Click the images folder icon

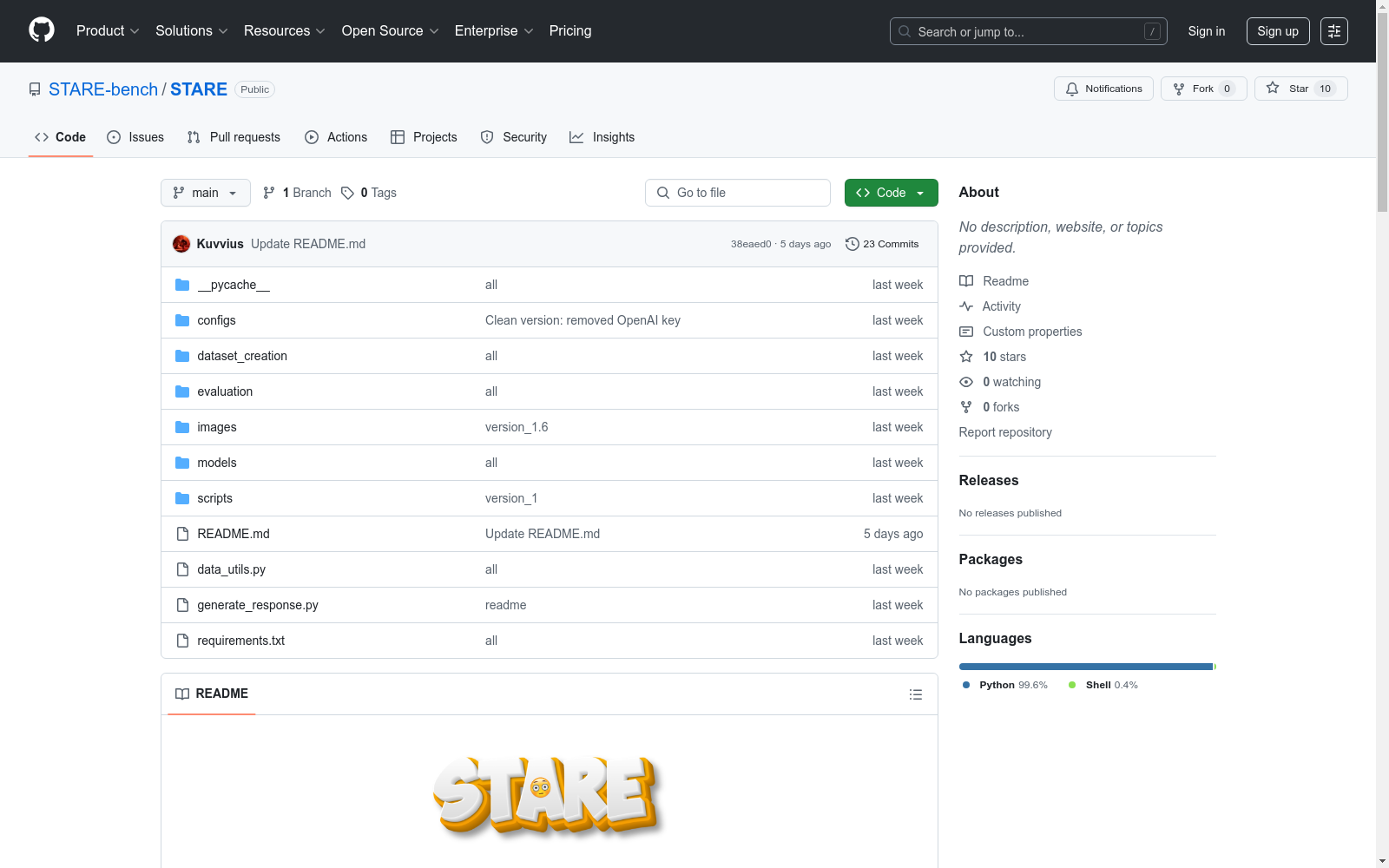pyautogui.click(x=182, y=427)
